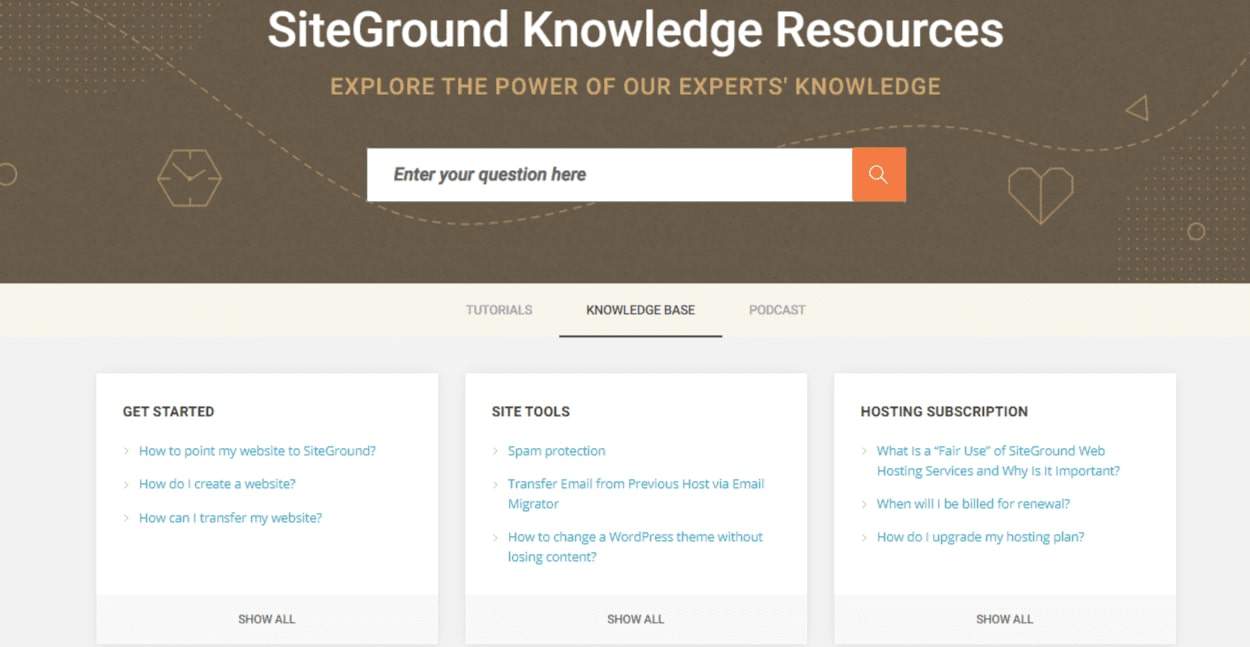Screen dimensions: 1250x647
Task: Open 'How can I transfer my website?' link
Action: pos(230,518)
